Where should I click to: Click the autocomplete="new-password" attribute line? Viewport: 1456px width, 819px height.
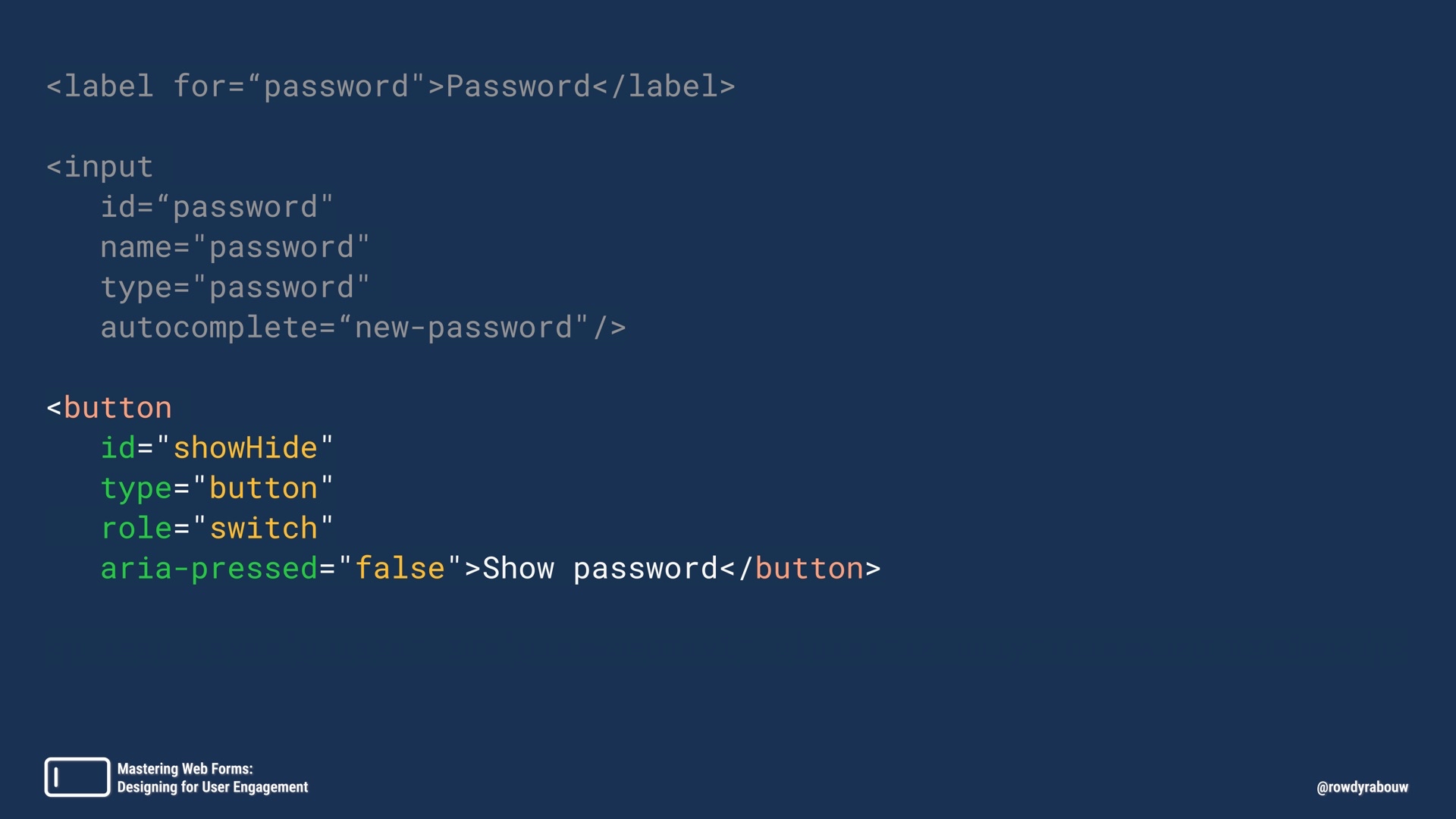pyautogui.click(x=362, y=328)
